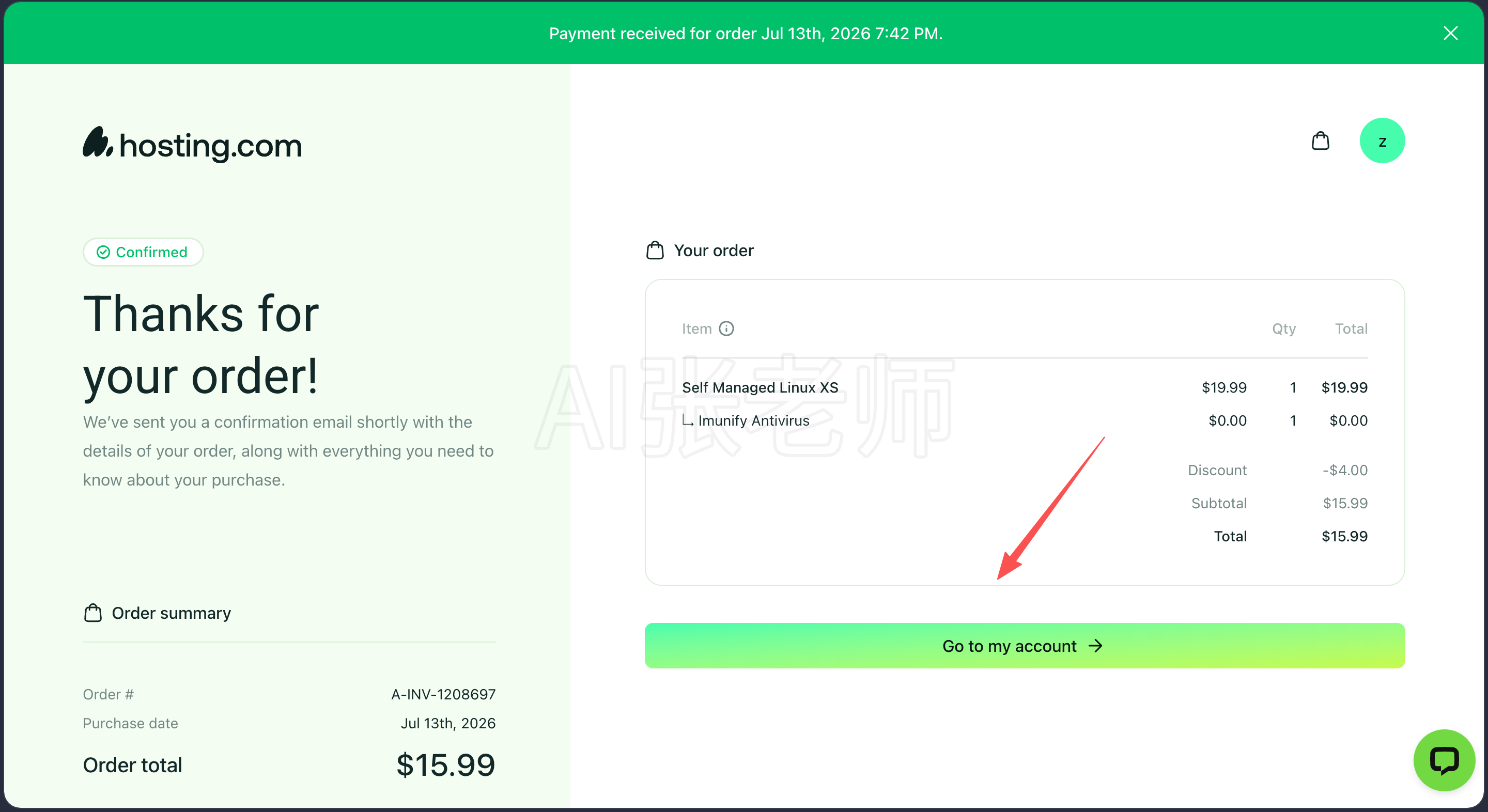This screenshot has width=1488, height=812.
Task: Open the shopping bag cart icon
Action: (1320, 140)
